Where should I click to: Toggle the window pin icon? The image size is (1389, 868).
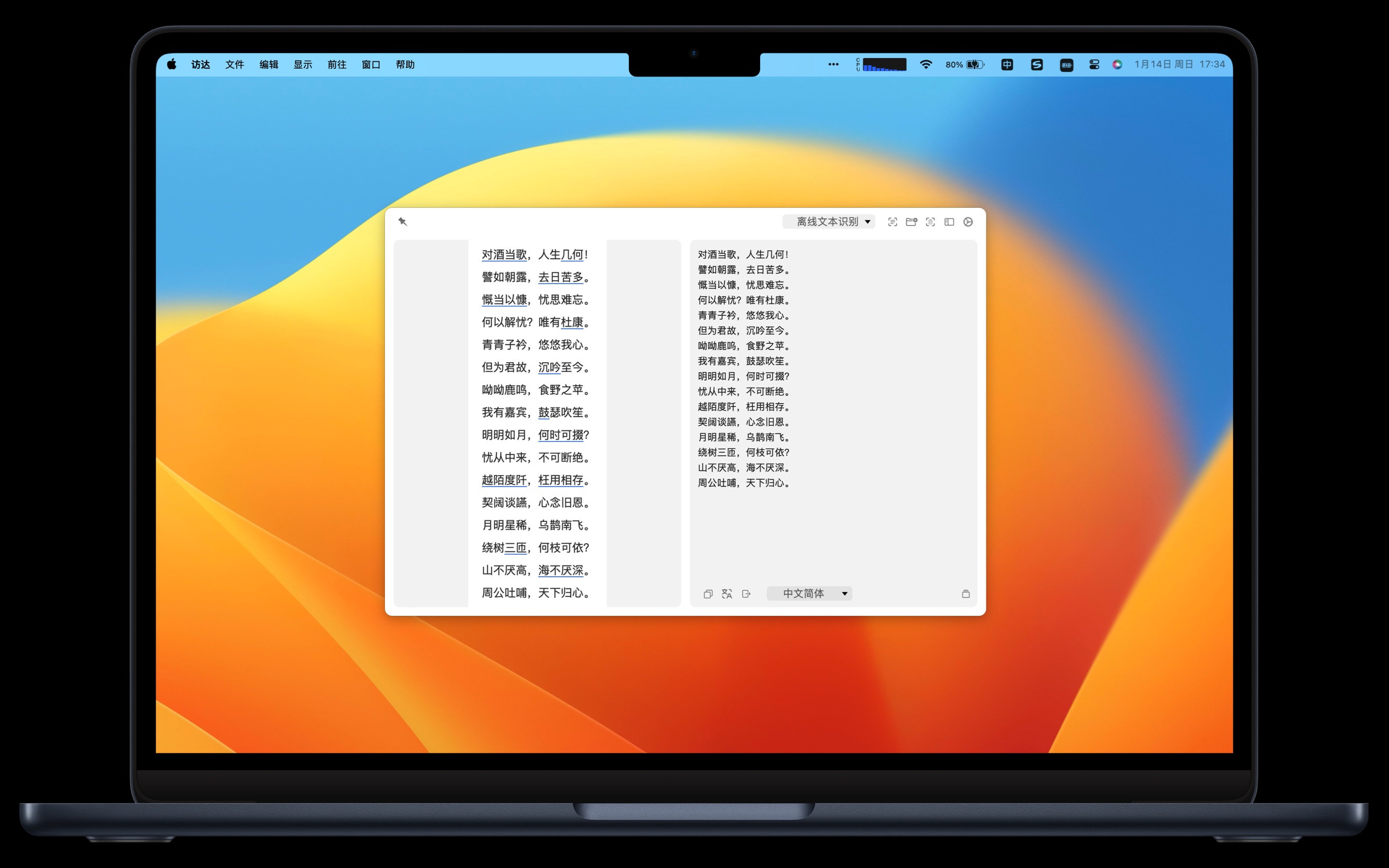click(x=403, y=222)
